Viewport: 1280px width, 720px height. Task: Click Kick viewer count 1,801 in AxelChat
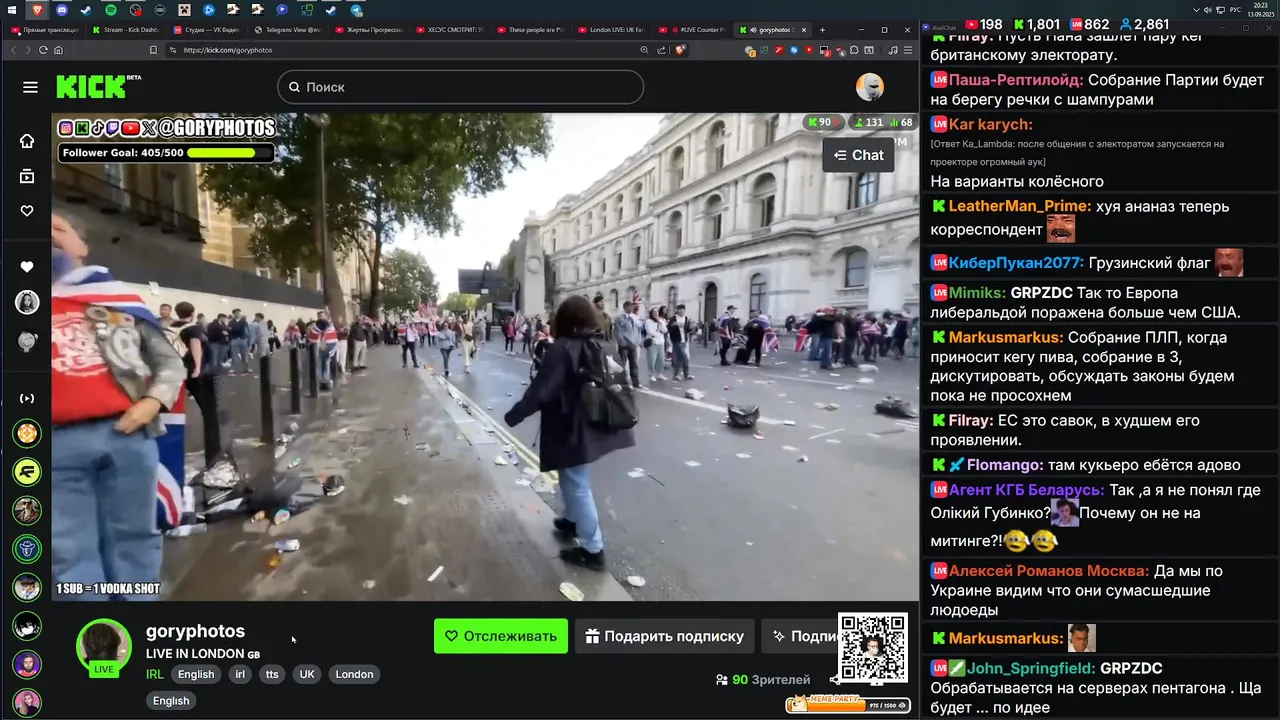coord(1036,24)
